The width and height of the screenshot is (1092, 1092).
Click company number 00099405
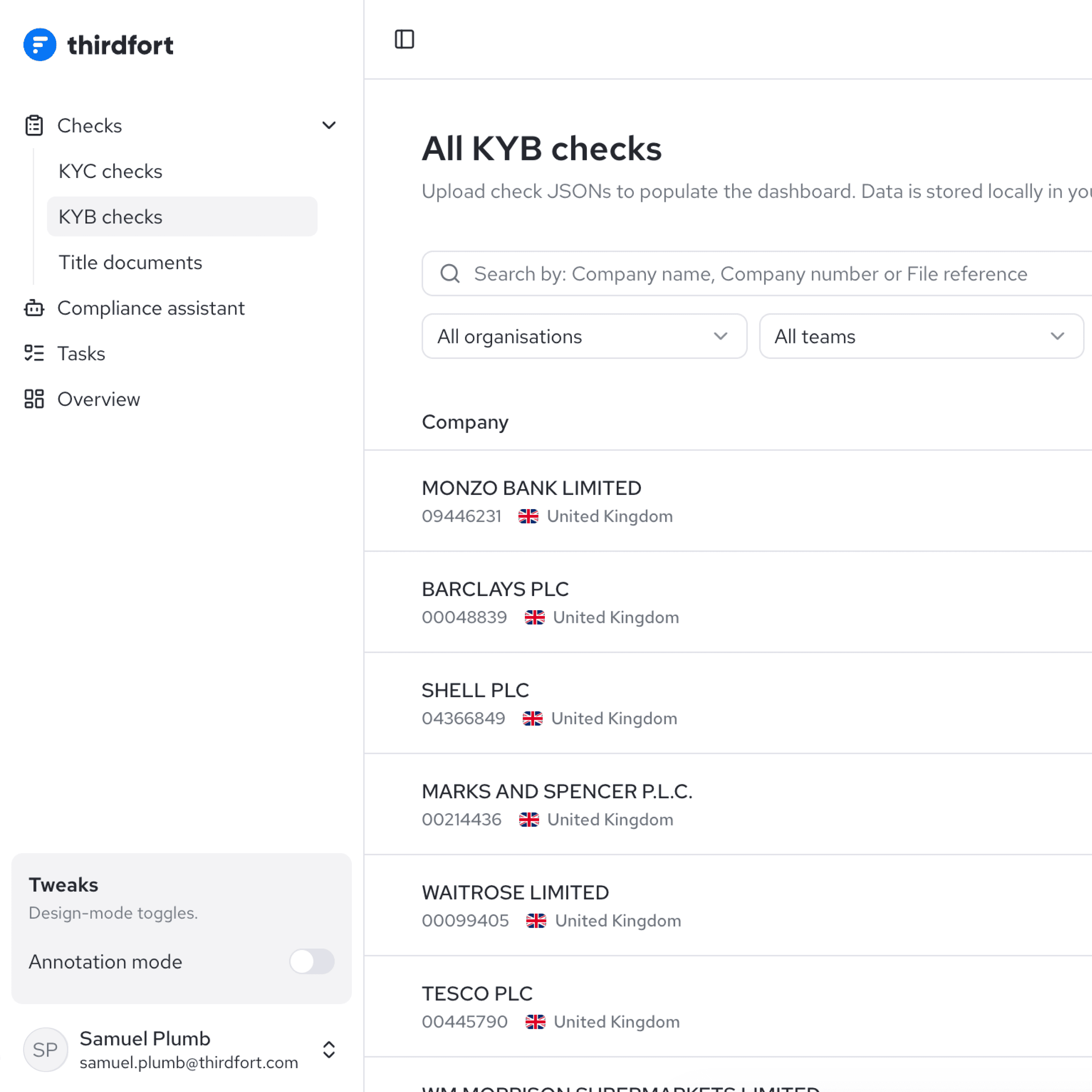(466, 921)
